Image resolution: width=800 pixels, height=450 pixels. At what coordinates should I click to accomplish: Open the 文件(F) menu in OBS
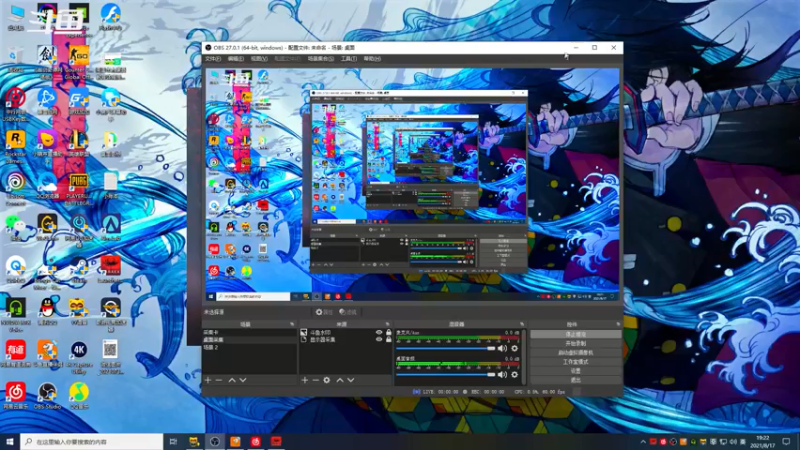pyautogui.click(x=213, y=59)
